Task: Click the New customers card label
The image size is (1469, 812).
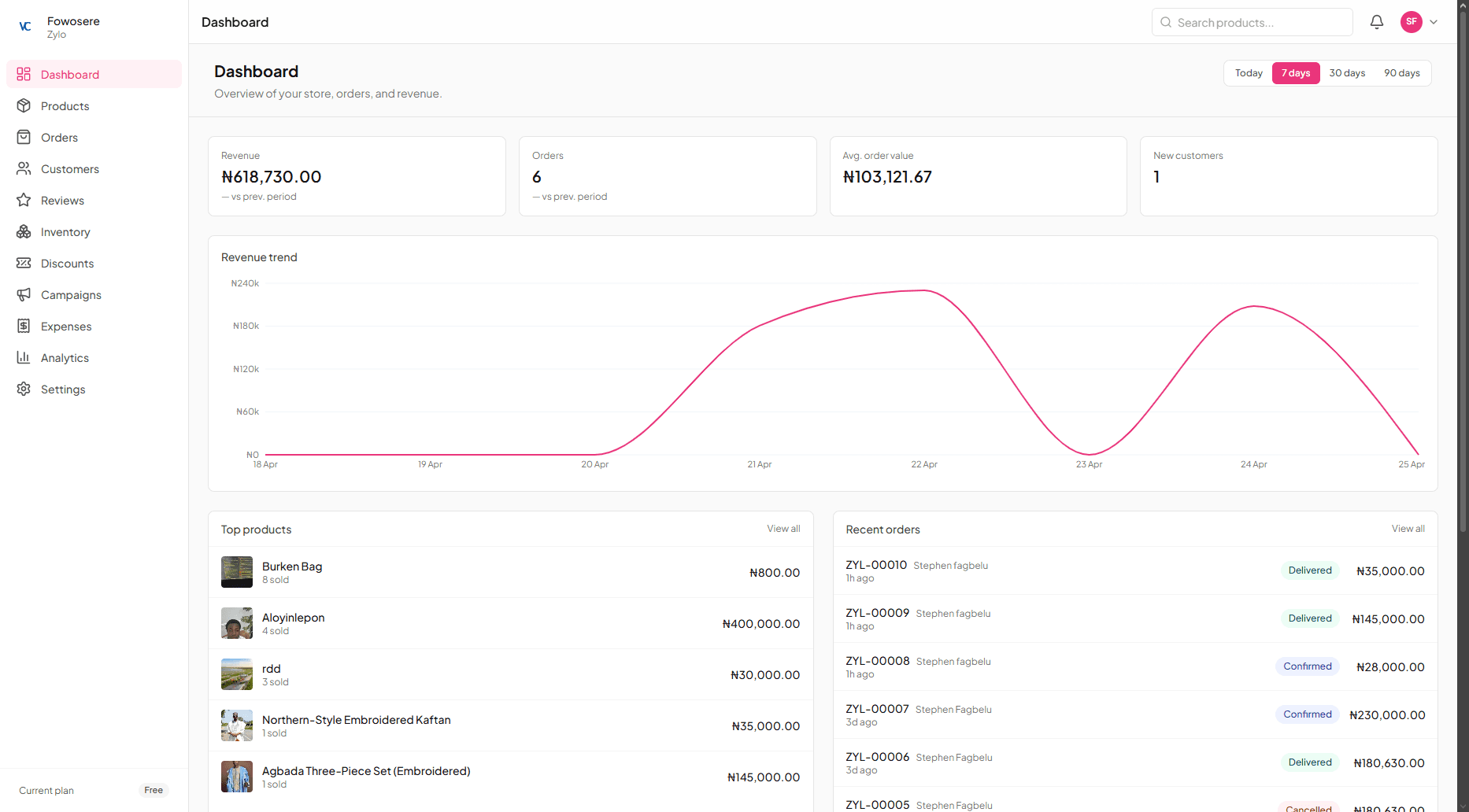Action: [x=1188, y=156]
